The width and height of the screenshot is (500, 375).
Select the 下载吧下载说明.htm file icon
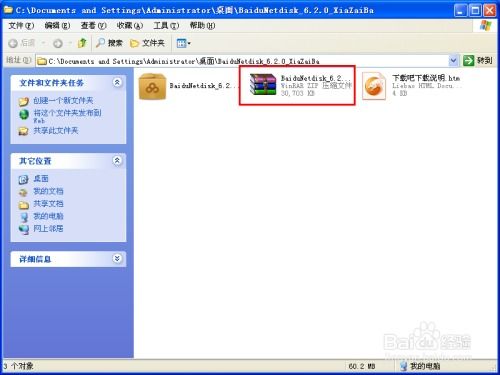click(x=374, y=86)
